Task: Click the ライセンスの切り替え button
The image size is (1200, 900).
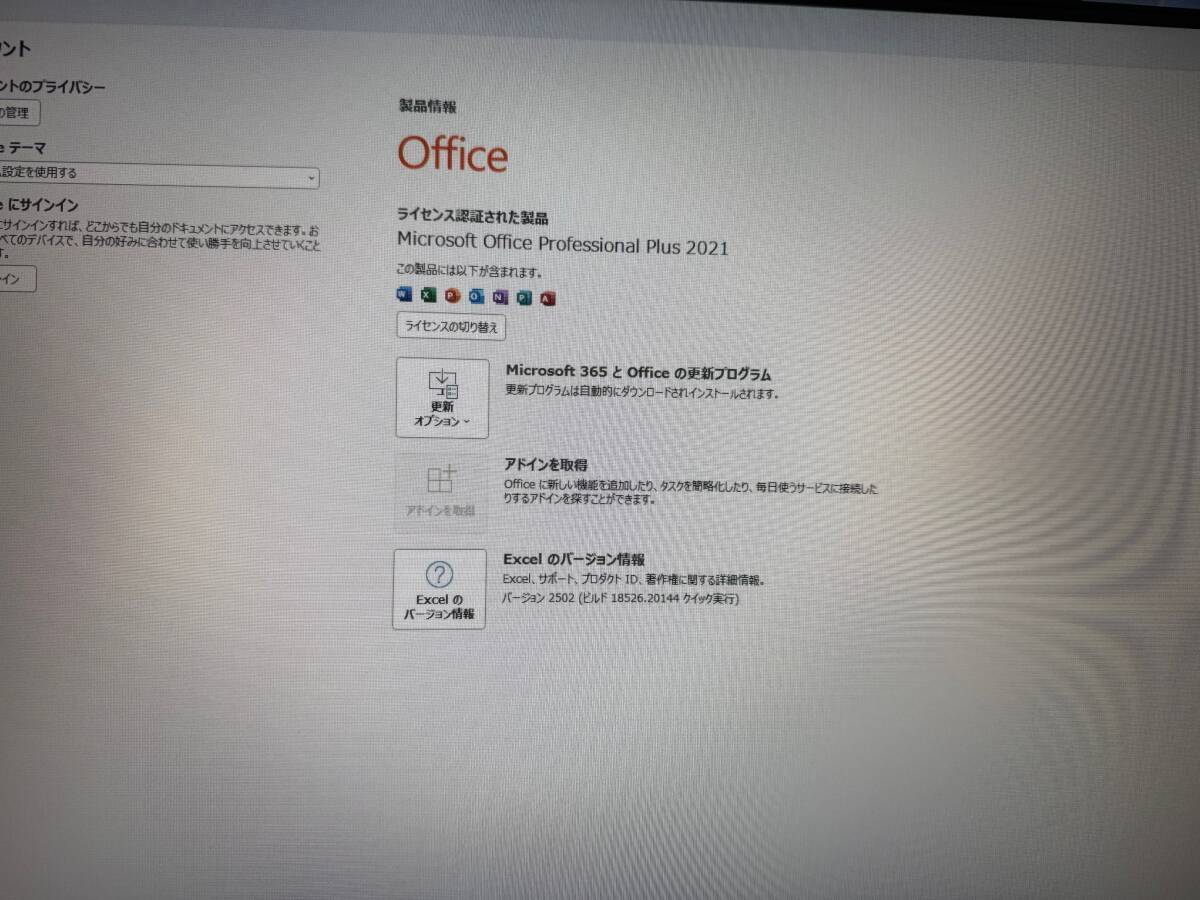Action: tap(451, 326)
